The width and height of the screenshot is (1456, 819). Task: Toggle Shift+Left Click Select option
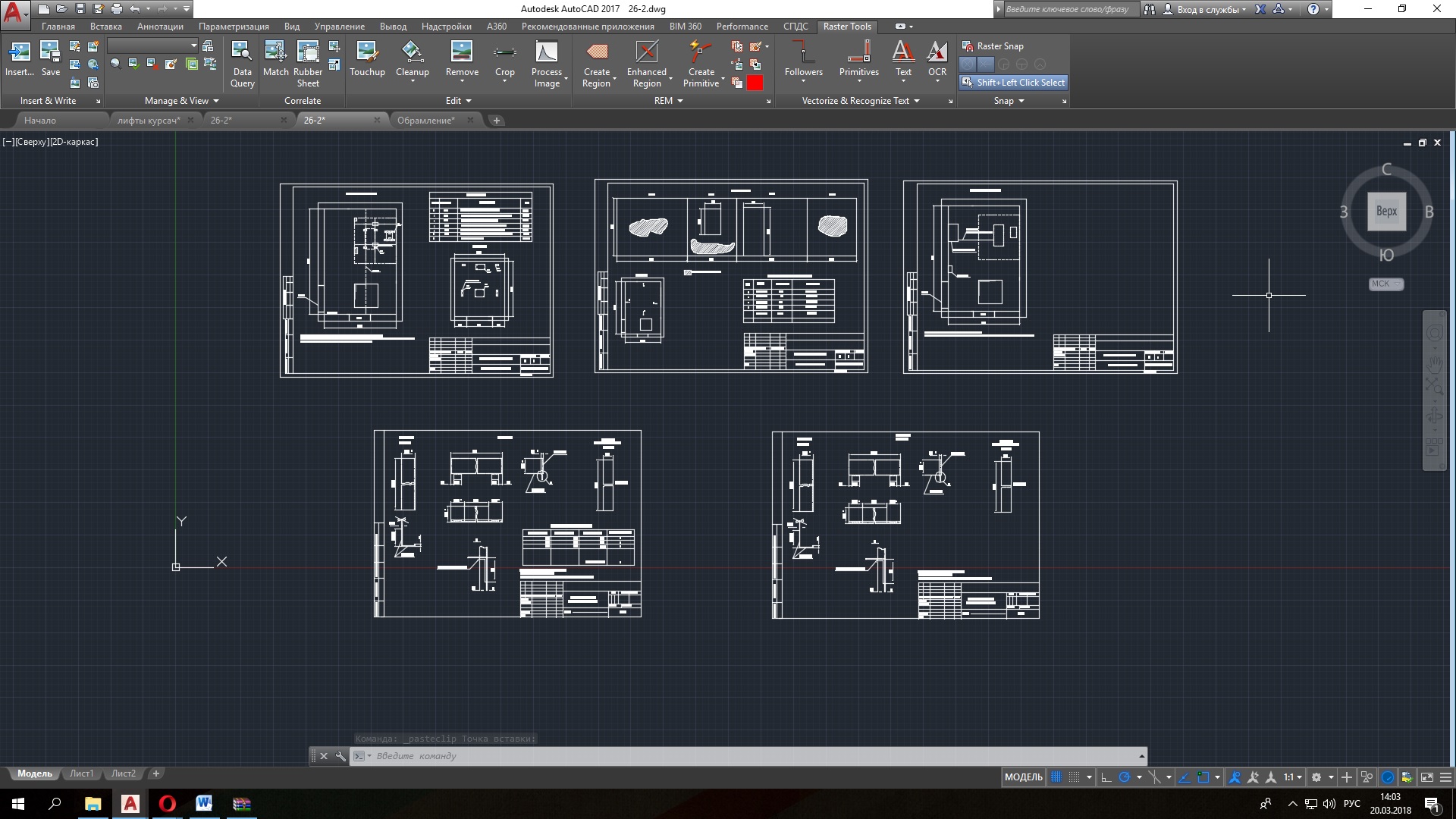click(x=1014, y=83)
